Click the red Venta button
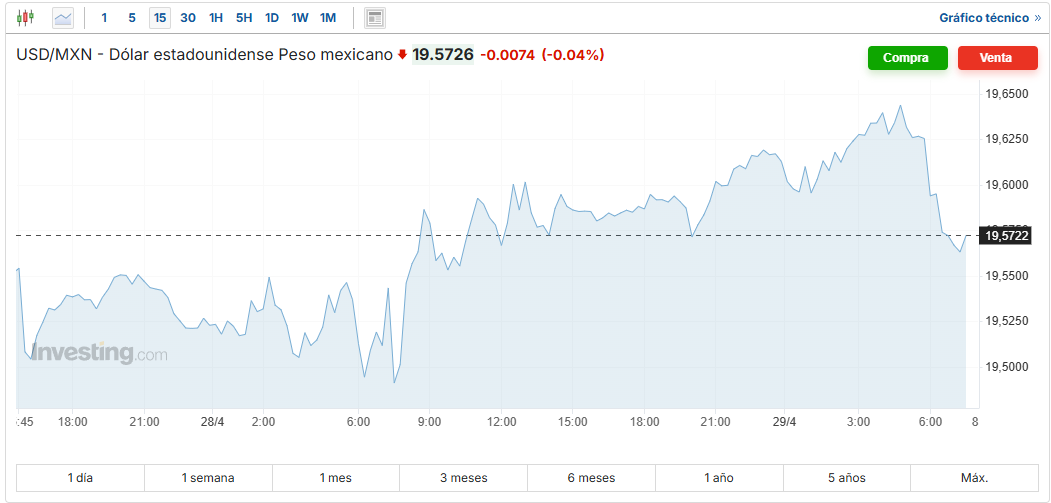The image size is (1051, 503). 997,58
